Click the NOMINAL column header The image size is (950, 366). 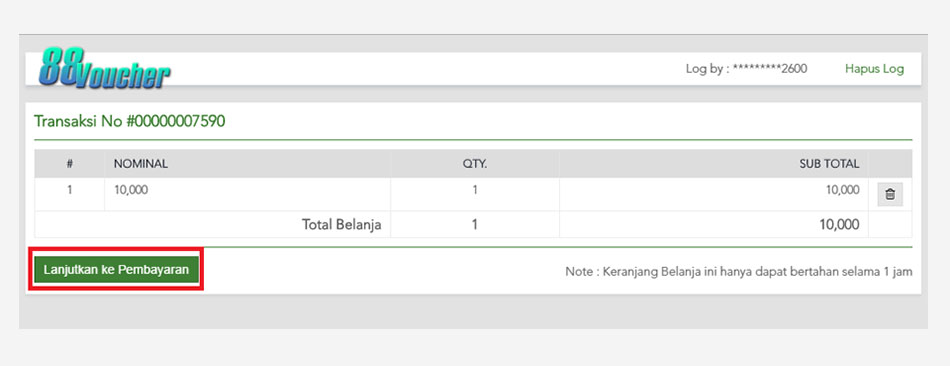pos(141,164)
